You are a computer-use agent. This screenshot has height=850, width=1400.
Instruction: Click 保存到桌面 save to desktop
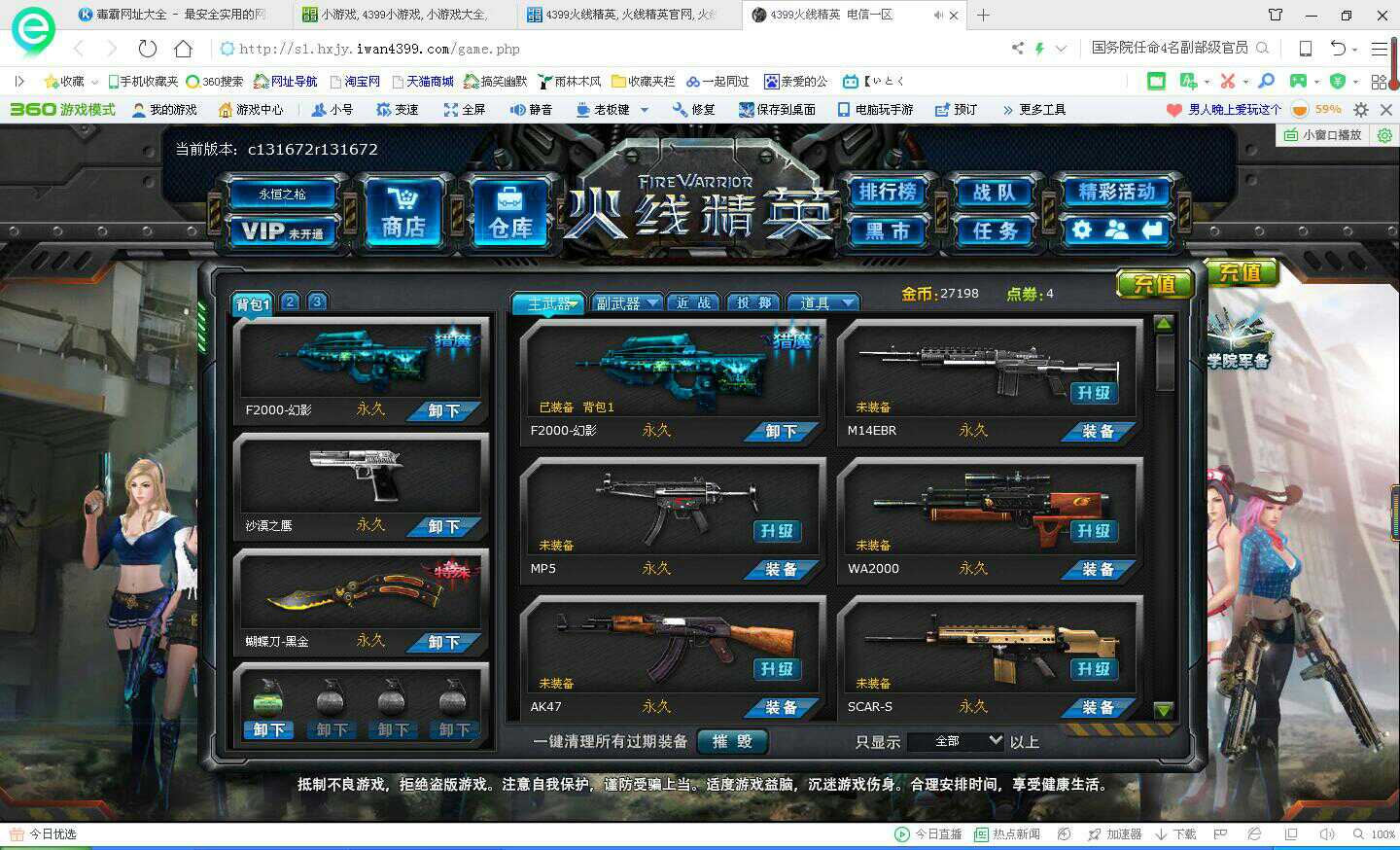778,110
